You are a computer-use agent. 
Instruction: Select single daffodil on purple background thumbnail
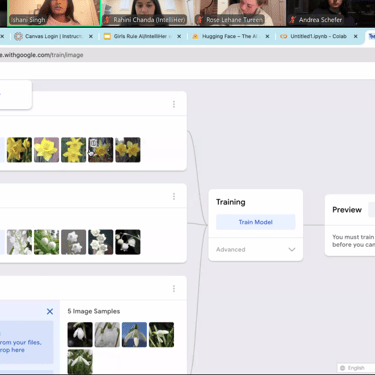(x=46, y=150)
